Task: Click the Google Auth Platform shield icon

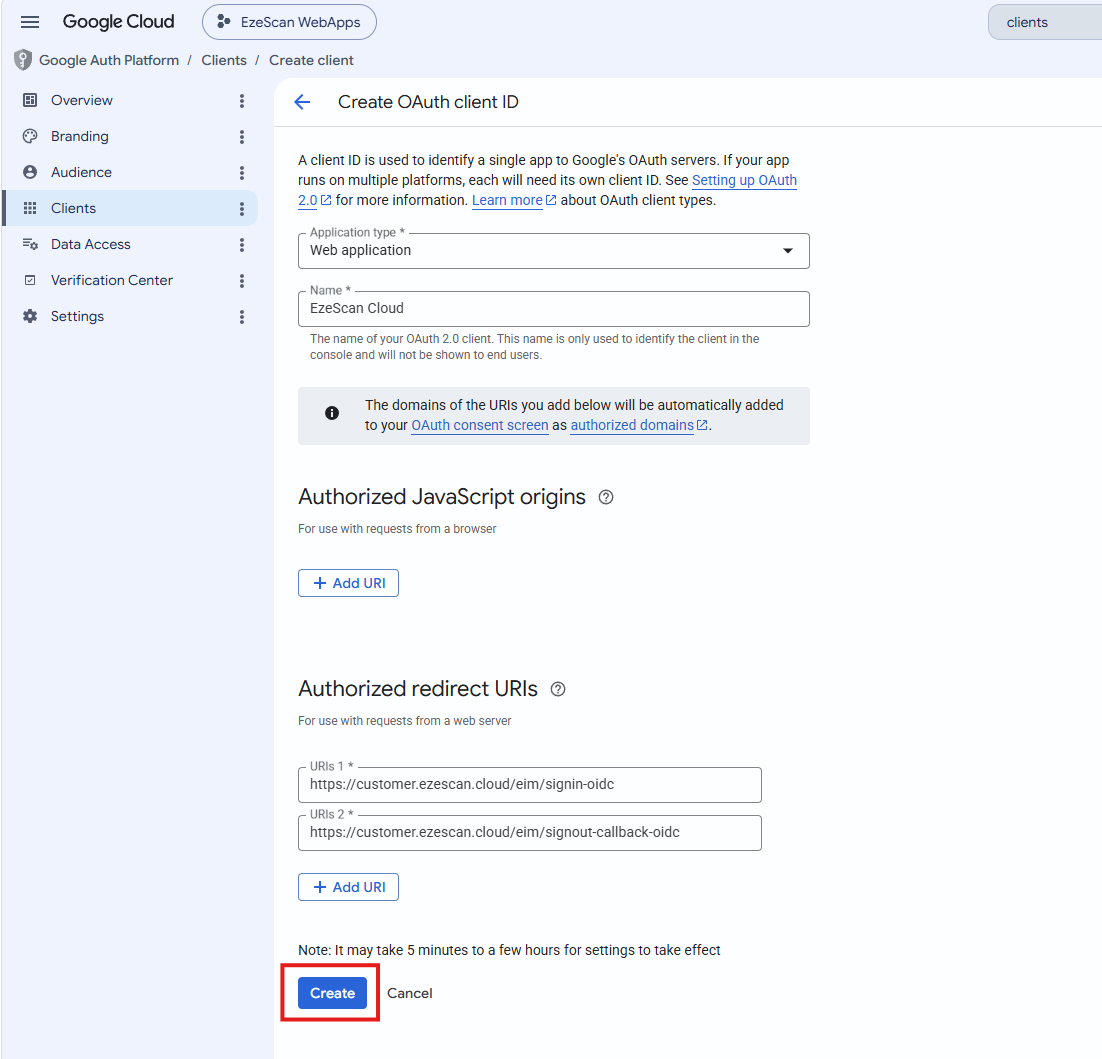Action: pyautogui.click(x=22, y=60)
